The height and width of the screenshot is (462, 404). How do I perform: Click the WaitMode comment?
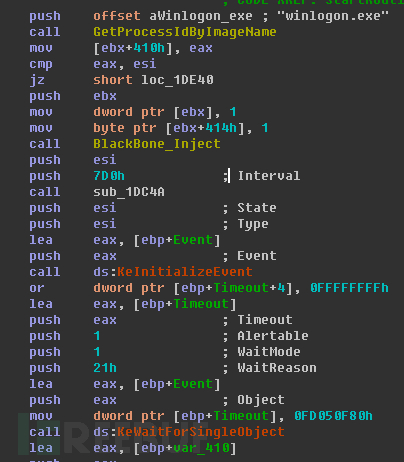(x=269, y=352)
